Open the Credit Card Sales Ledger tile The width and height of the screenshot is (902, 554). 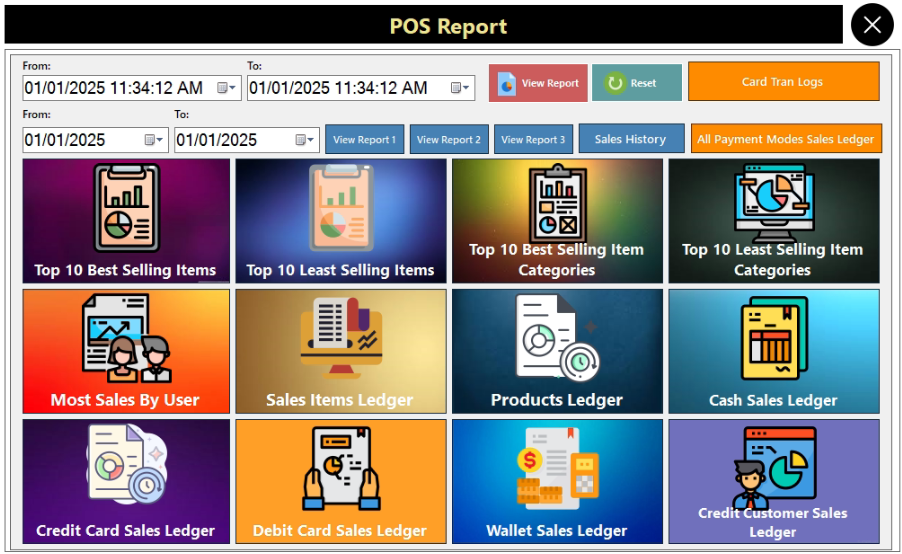pyautogui.click(x=126, y=482)
